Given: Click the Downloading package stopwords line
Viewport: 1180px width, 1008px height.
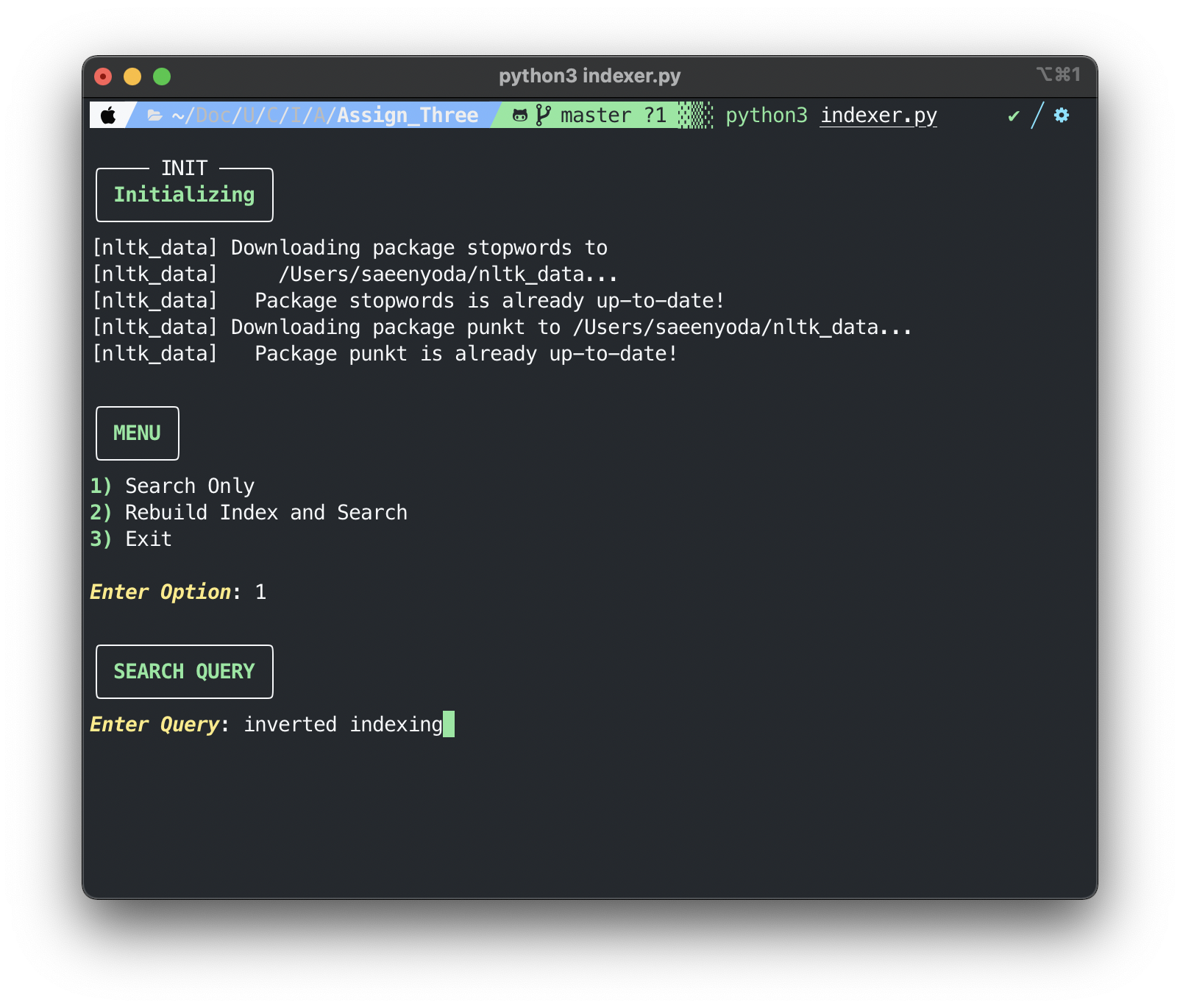Looking at the screenshot, I should point(350,248).
